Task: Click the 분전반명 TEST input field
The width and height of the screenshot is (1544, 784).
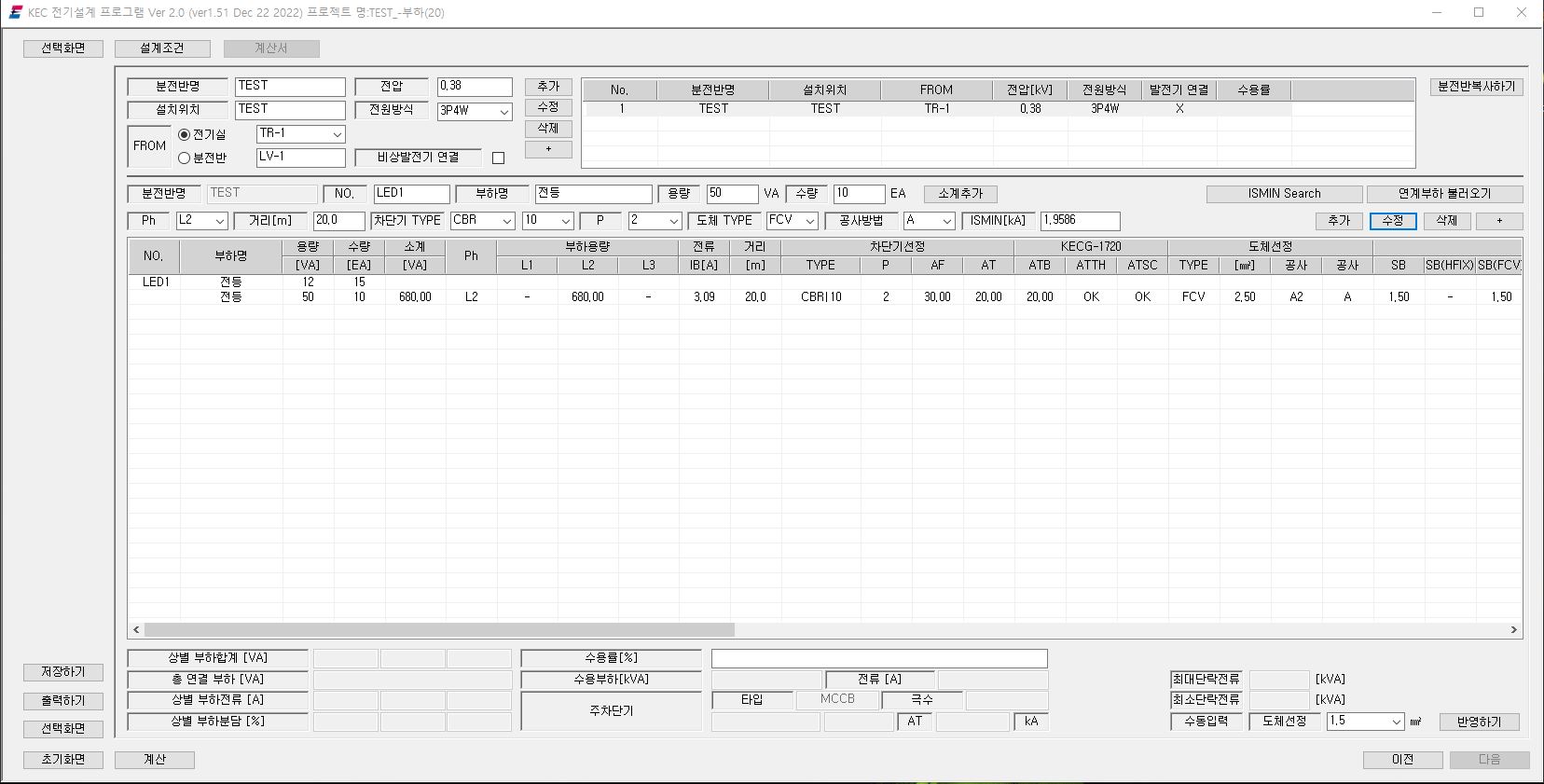Action: point(290,87)
